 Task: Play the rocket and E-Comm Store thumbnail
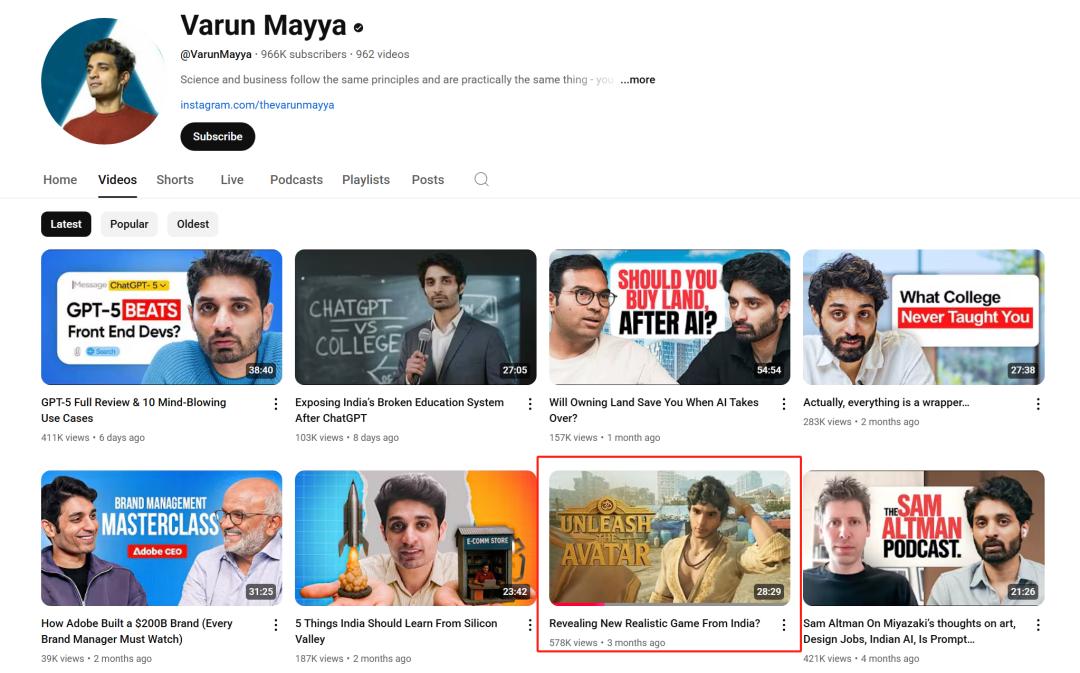point(415,538)
